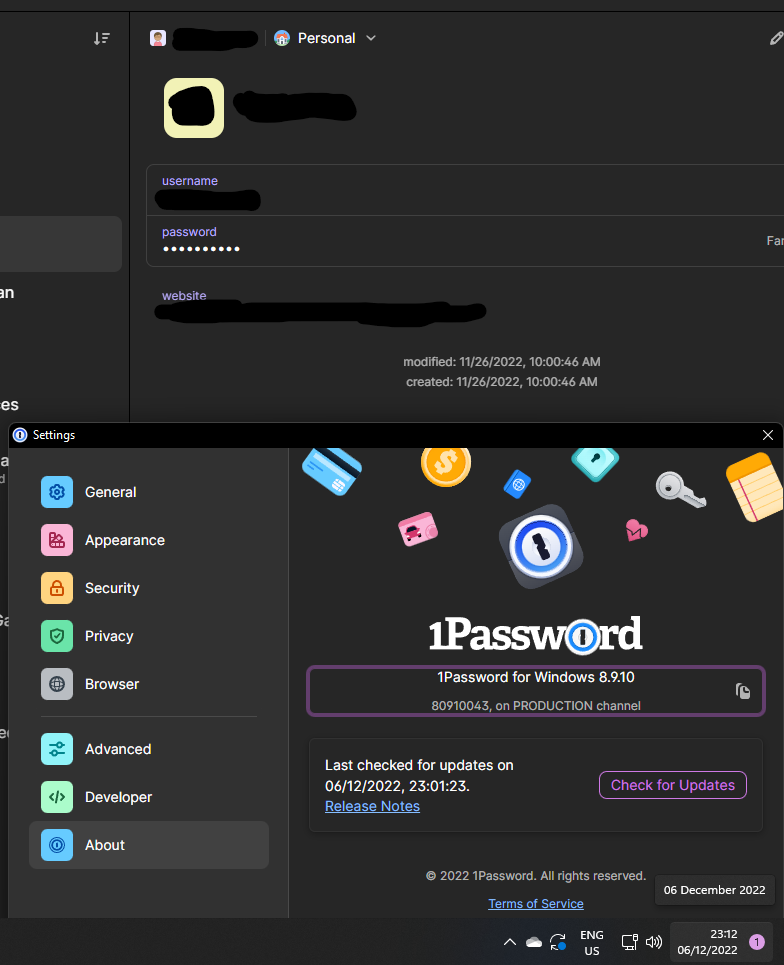Click the Personal vault house icon
The height and width of the screenshot is (965, 784).
tap(282, 38)
